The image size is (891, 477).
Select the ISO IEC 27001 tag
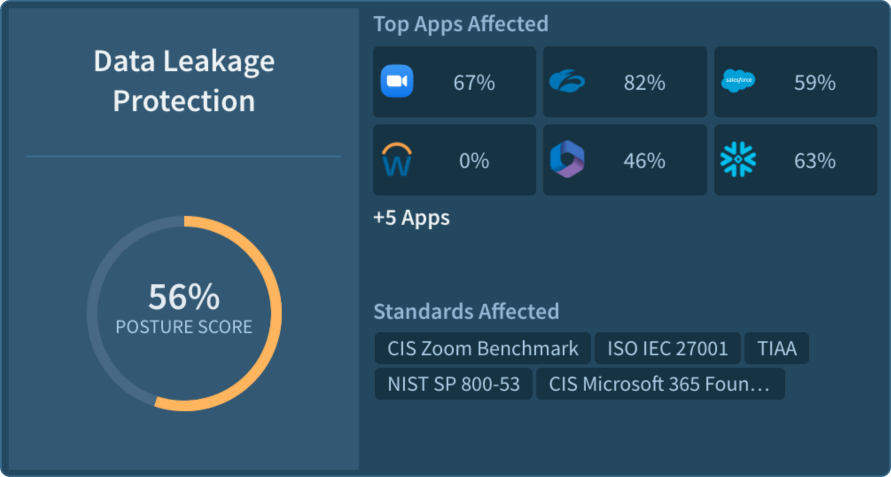pyautogui.click(x=668, y=348)
